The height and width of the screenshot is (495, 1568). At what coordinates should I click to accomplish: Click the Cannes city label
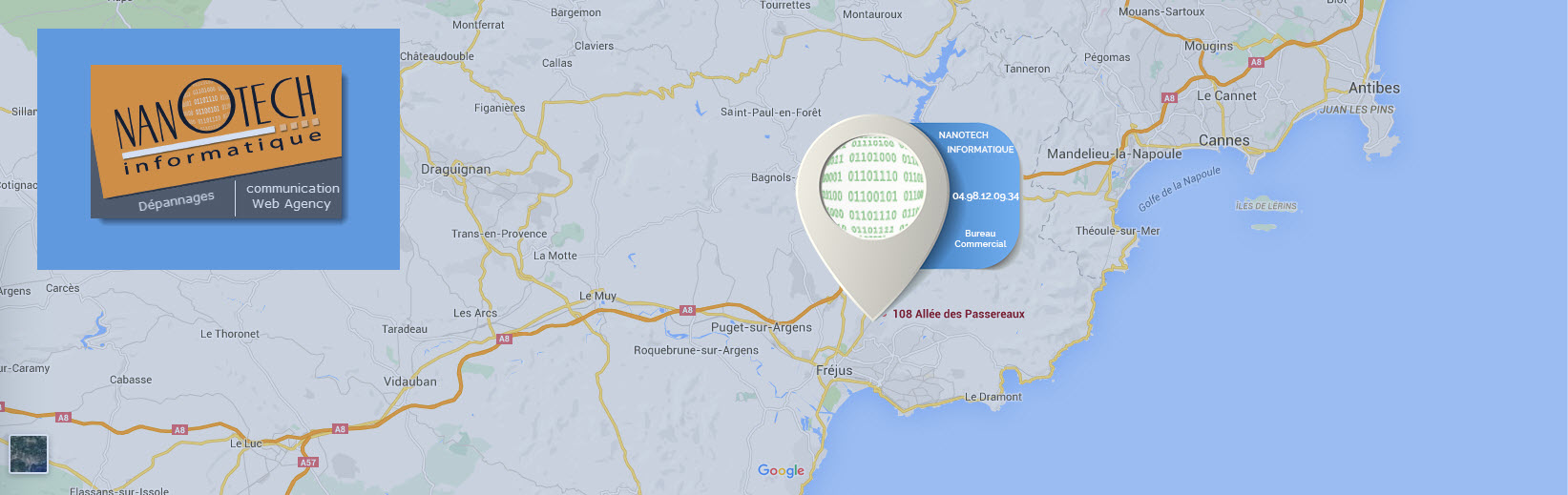[1223, 140]
